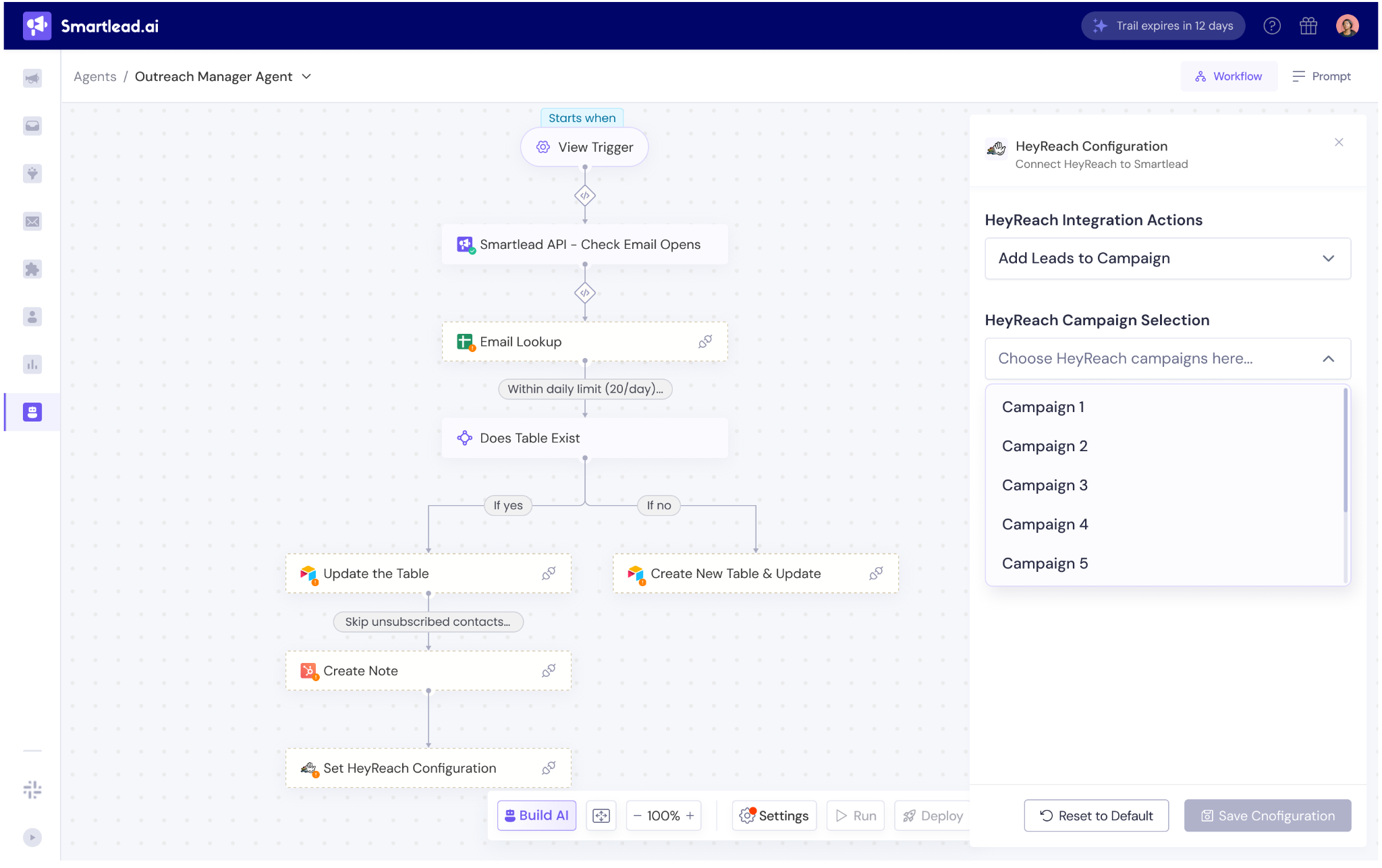Click link icon on Email Lookup node
The image size is (1382, 868).
click(705, 342)
